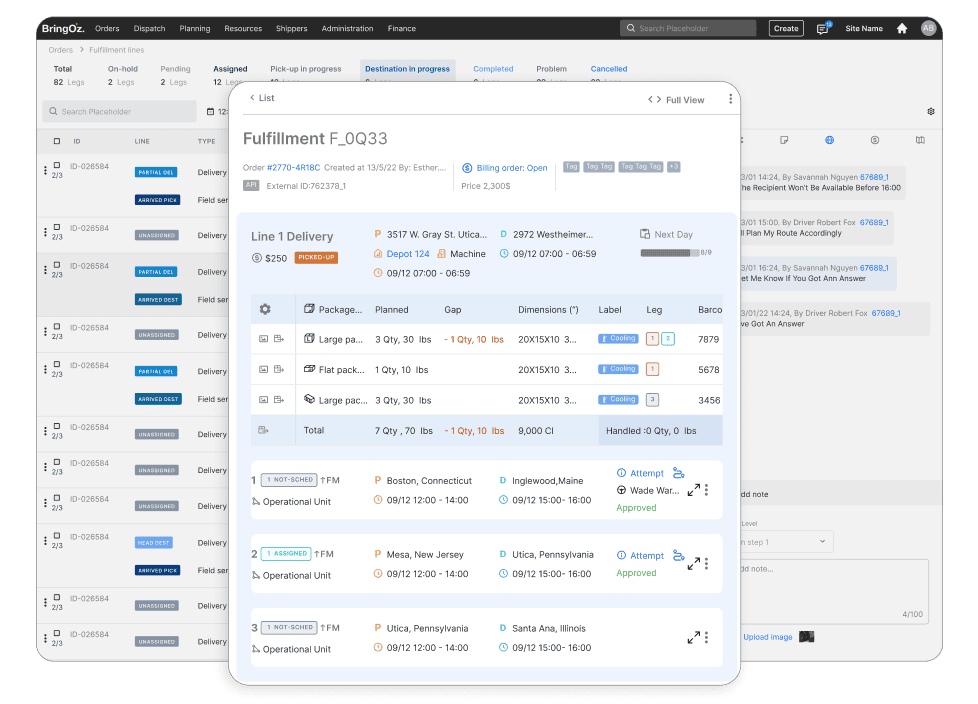978x704 pixels.
Task: Click the move icon in Total row
Action: [x=263, y=430]
